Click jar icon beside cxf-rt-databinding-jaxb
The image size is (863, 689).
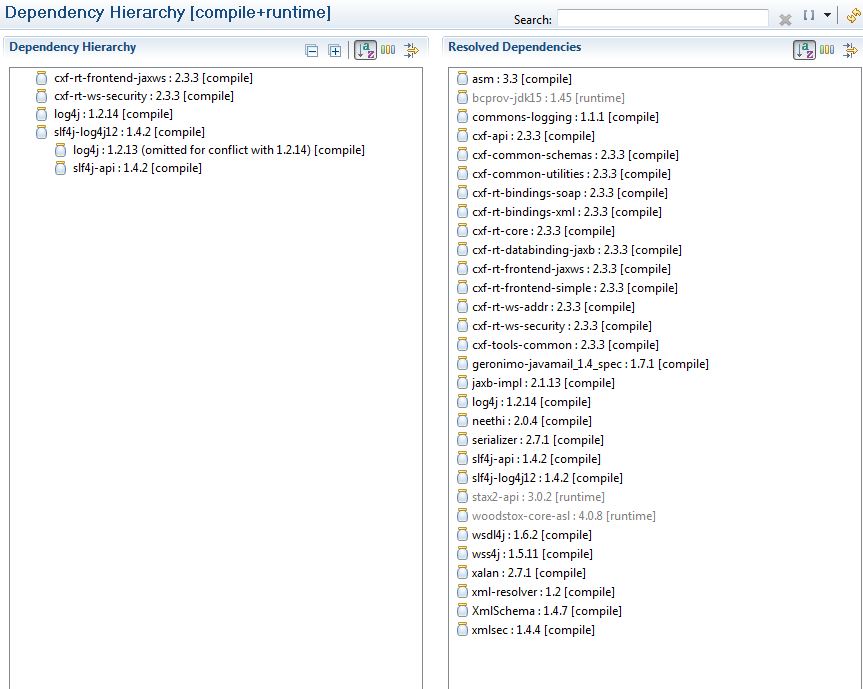[x=462, y=250]
